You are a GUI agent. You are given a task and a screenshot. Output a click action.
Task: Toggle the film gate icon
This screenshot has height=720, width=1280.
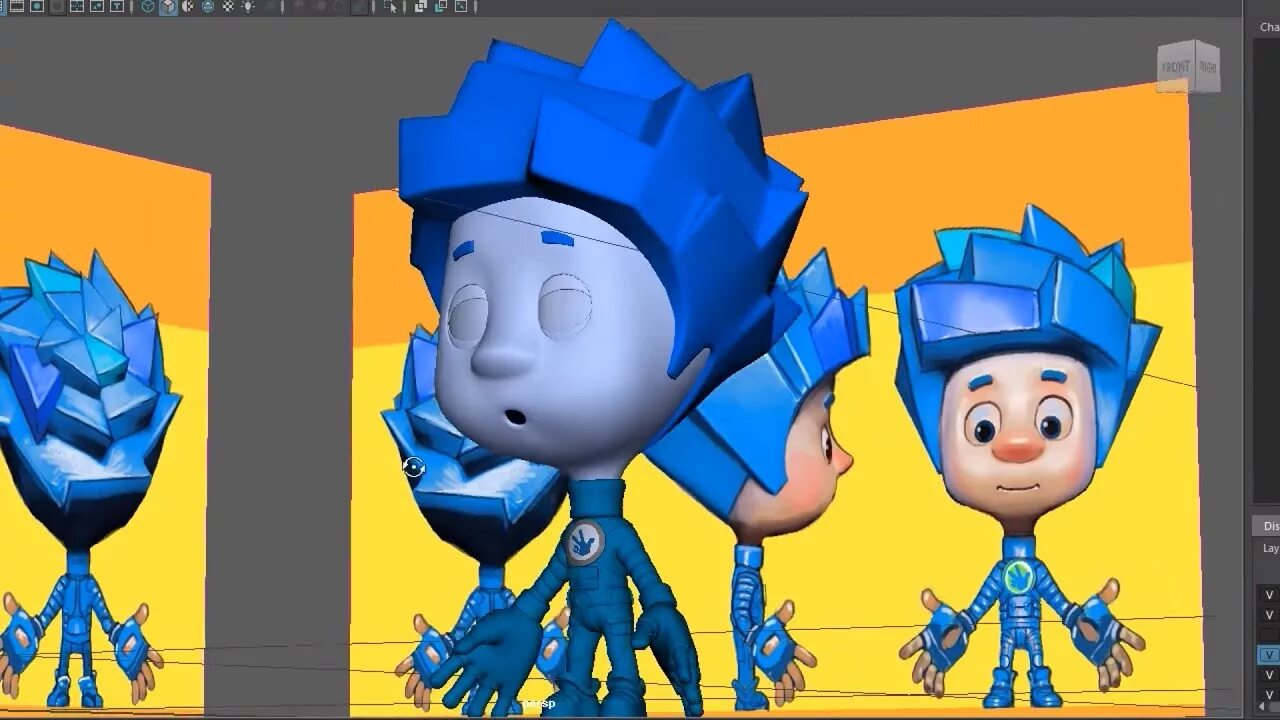coord(17,6)
